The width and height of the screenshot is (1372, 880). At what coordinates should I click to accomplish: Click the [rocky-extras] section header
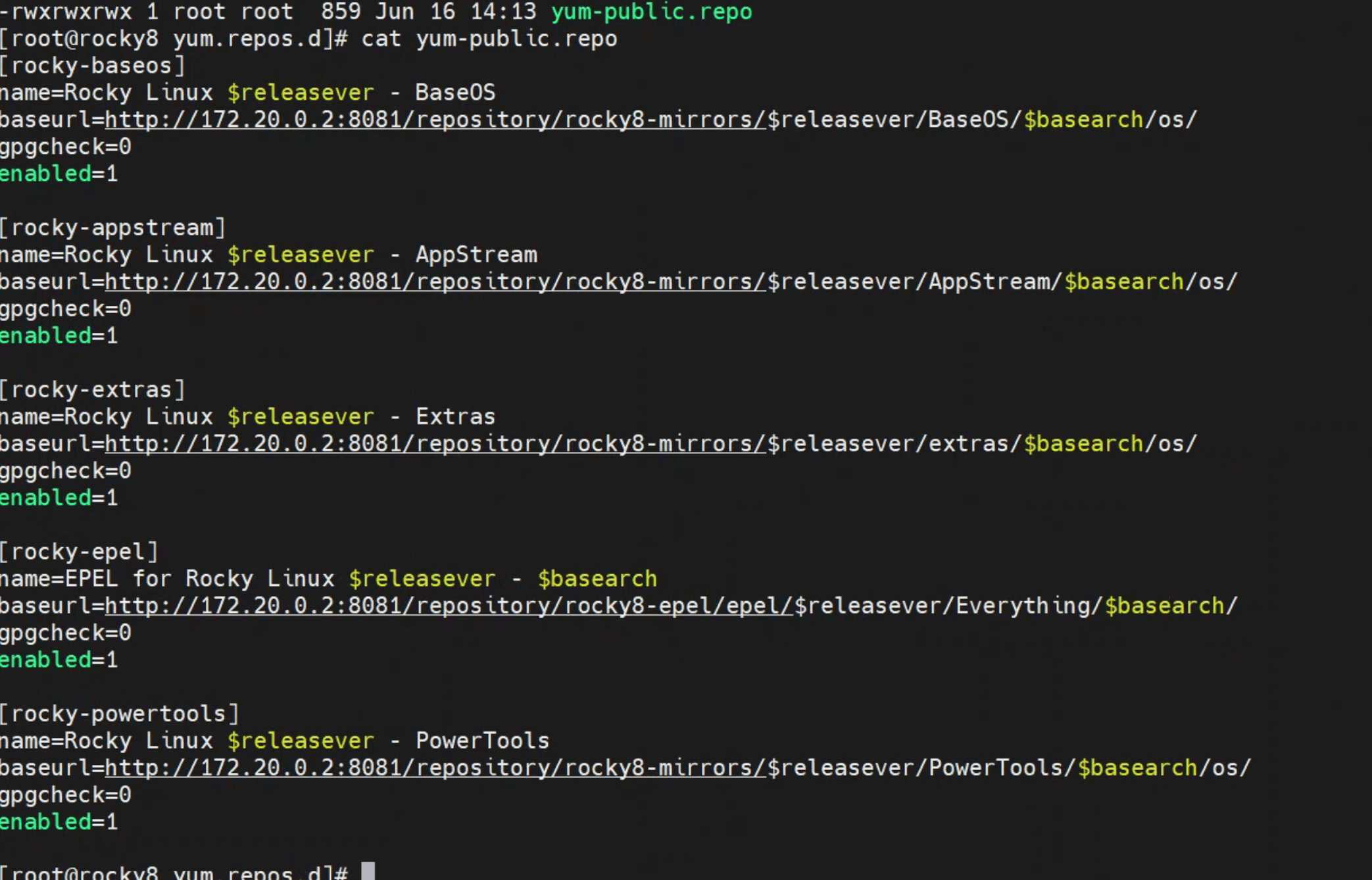[x=93, y=389]
